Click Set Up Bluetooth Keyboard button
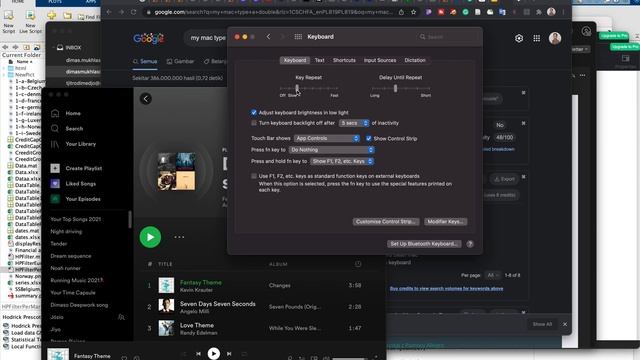 tap(424, 244)
